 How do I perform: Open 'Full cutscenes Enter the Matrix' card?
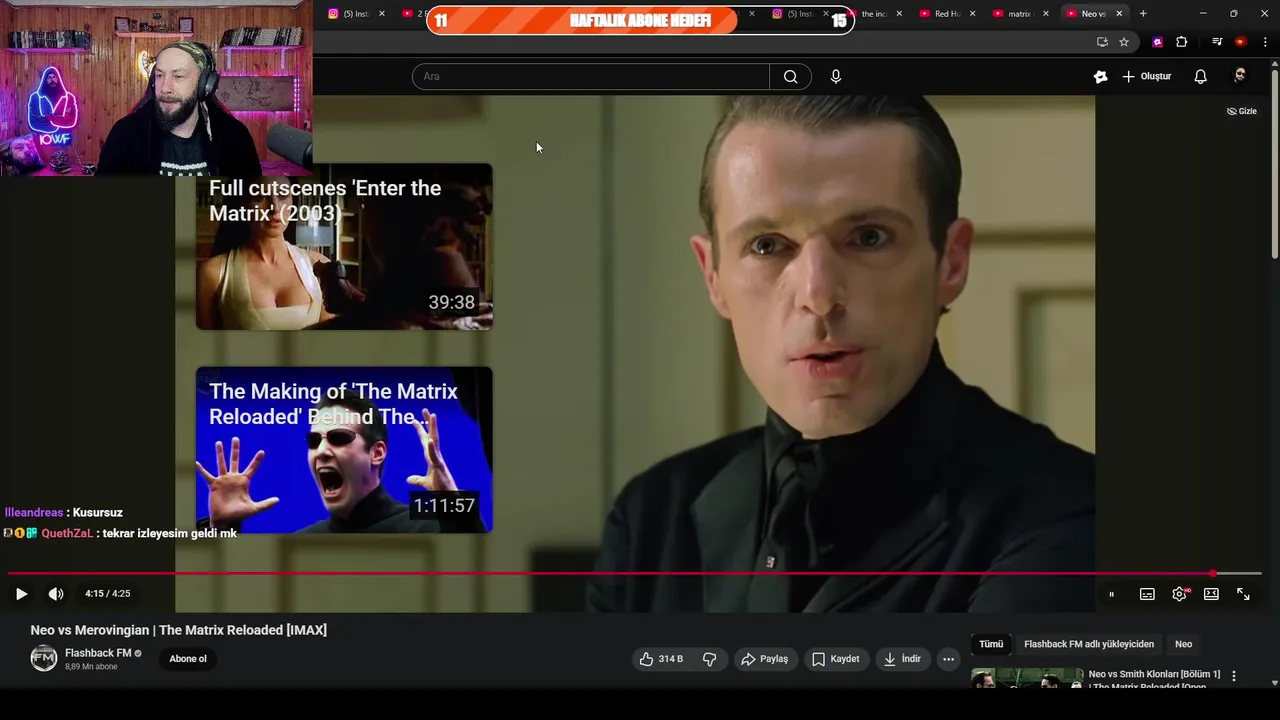click(344, 247)
